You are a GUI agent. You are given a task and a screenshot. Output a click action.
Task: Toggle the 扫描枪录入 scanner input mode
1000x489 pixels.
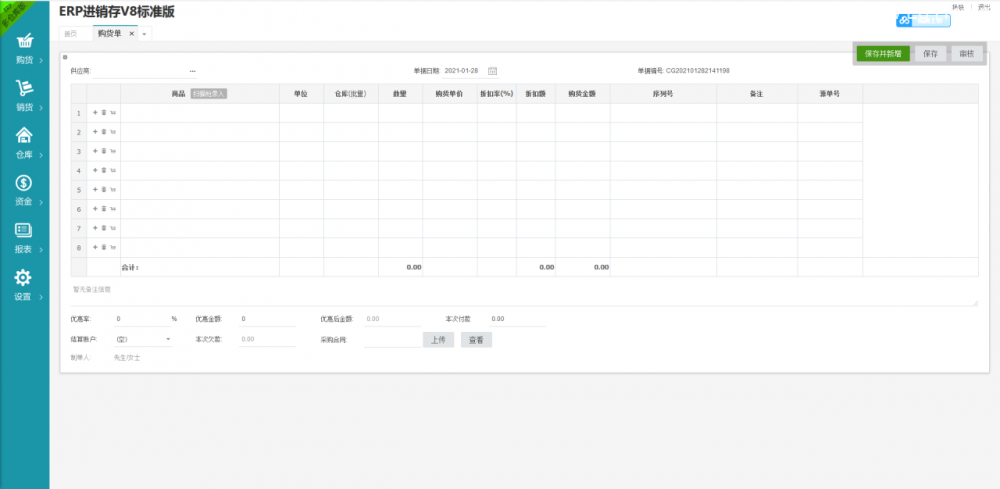(x=209, y=94)
